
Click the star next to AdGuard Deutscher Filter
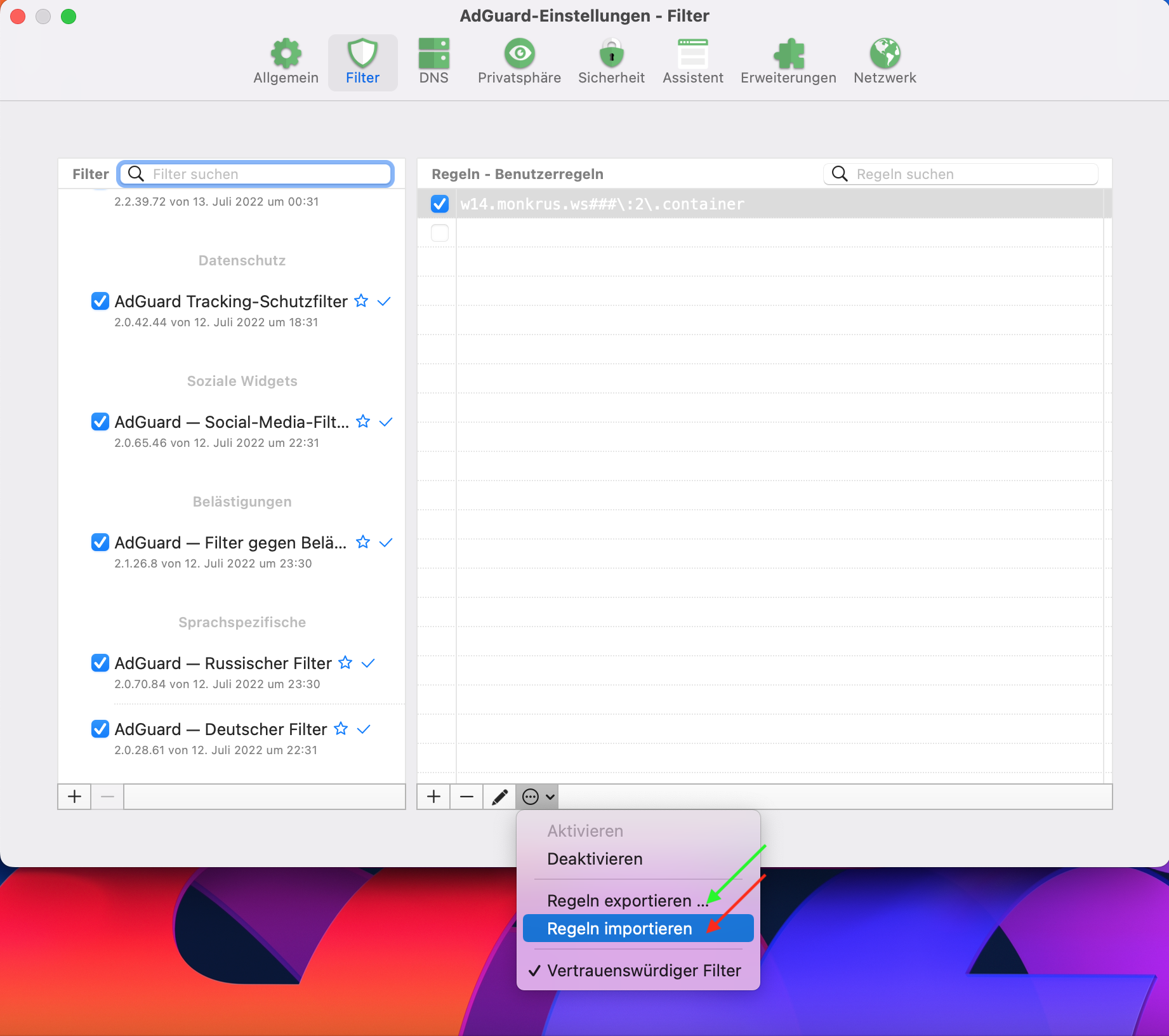341,729
